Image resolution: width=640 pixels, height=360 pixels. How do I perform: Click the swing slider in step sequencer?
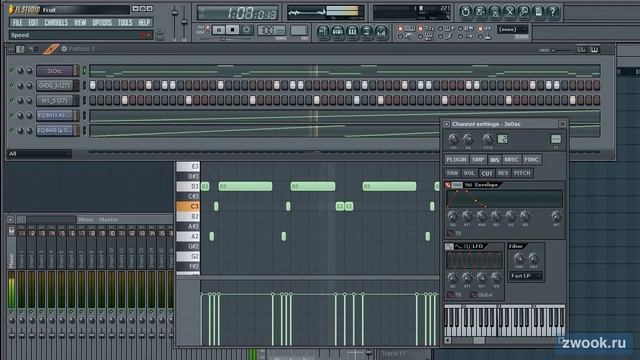(561, 50)
